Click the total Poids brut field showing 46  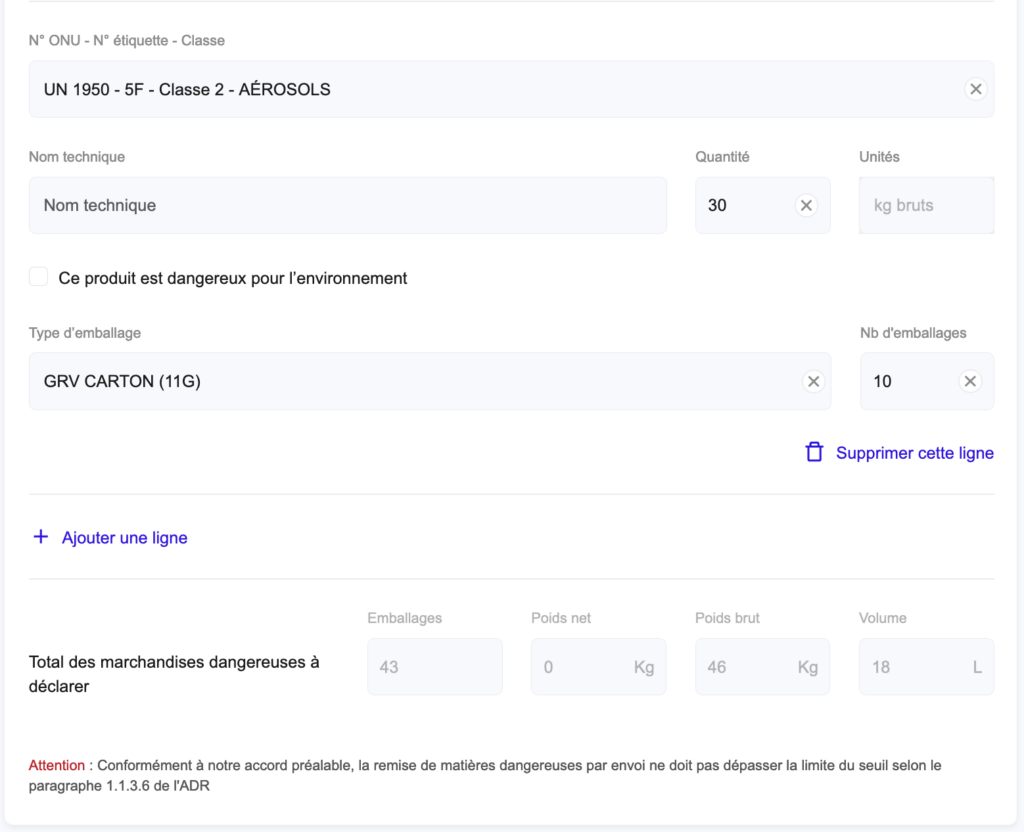coord(761,666)
